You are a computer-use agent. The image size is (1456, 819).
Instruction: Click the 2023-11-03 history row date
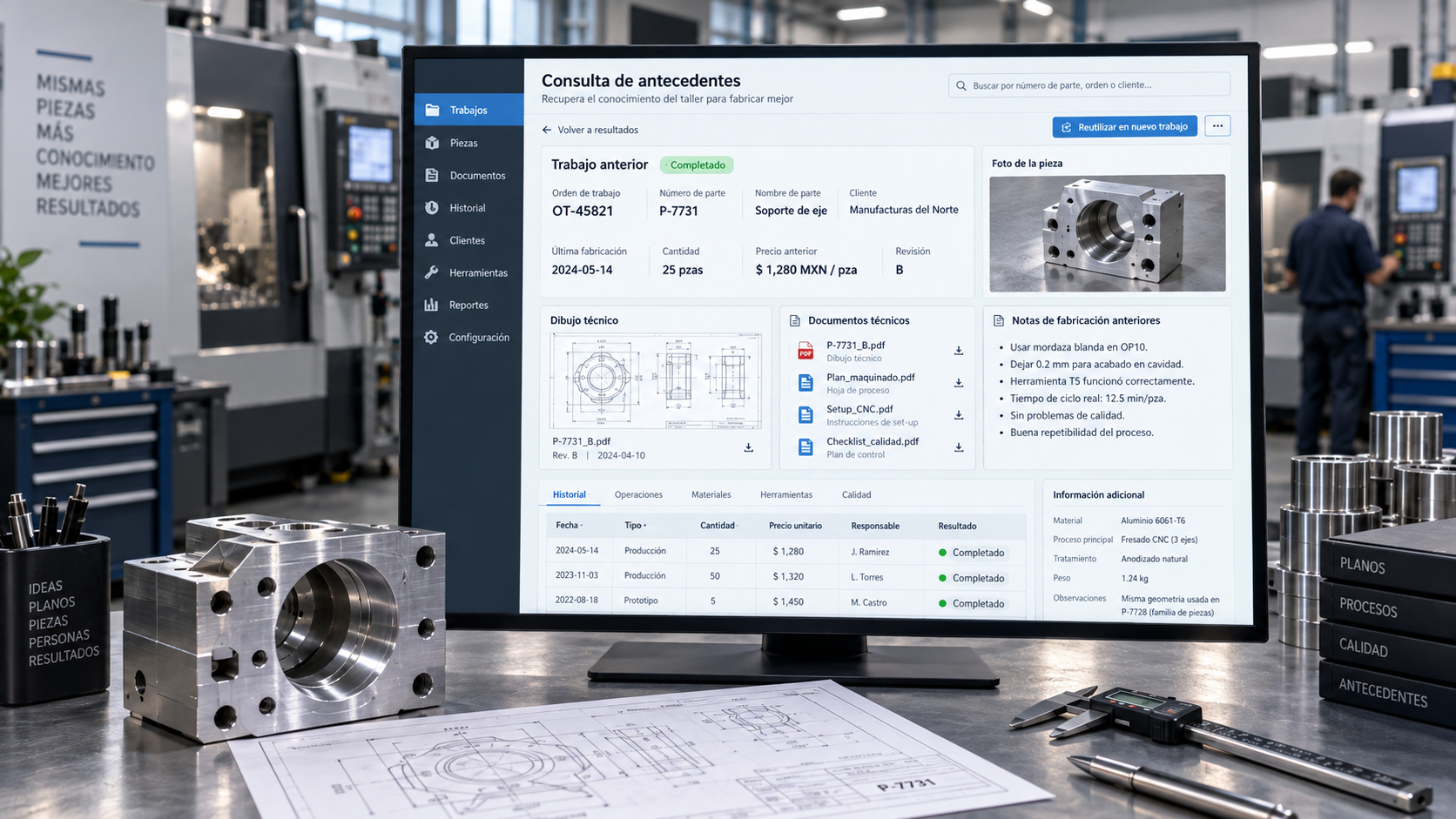pyautogui.click(x=576, y=575)
